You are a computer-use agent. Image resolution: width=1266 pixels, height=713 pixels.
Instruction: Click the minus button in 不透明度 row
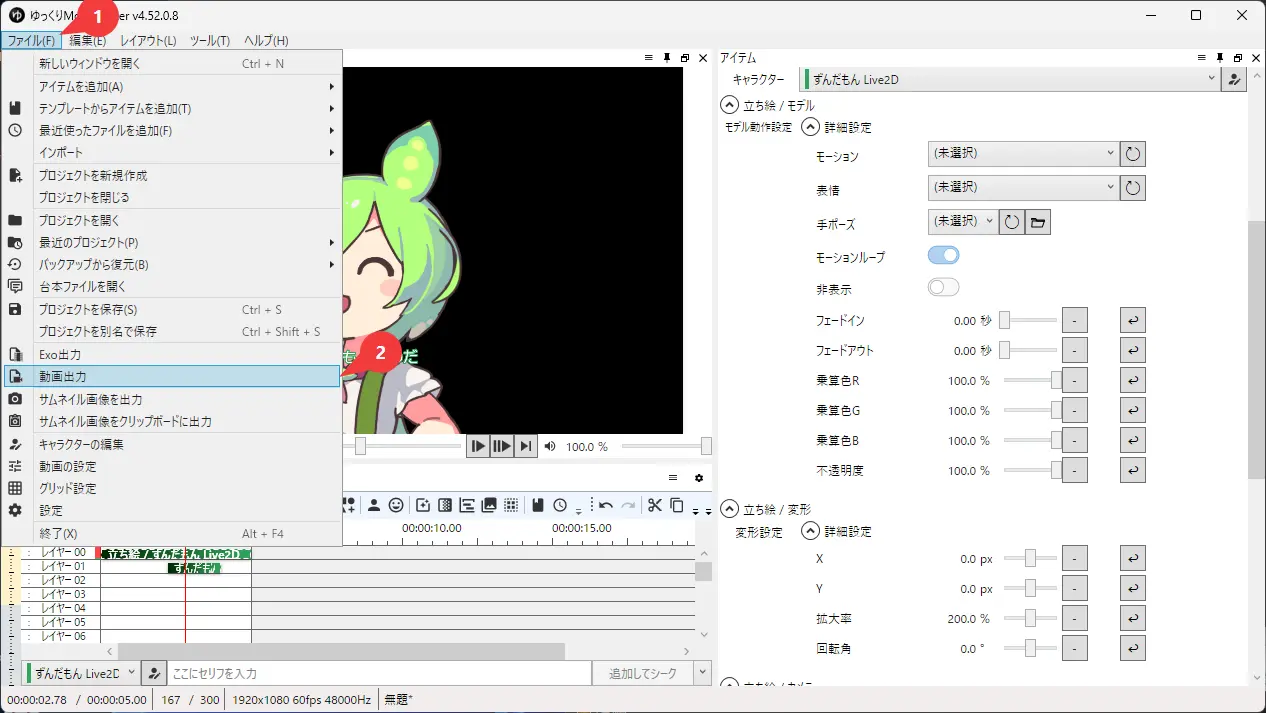pyautogui.click(x=1074, y=470)
